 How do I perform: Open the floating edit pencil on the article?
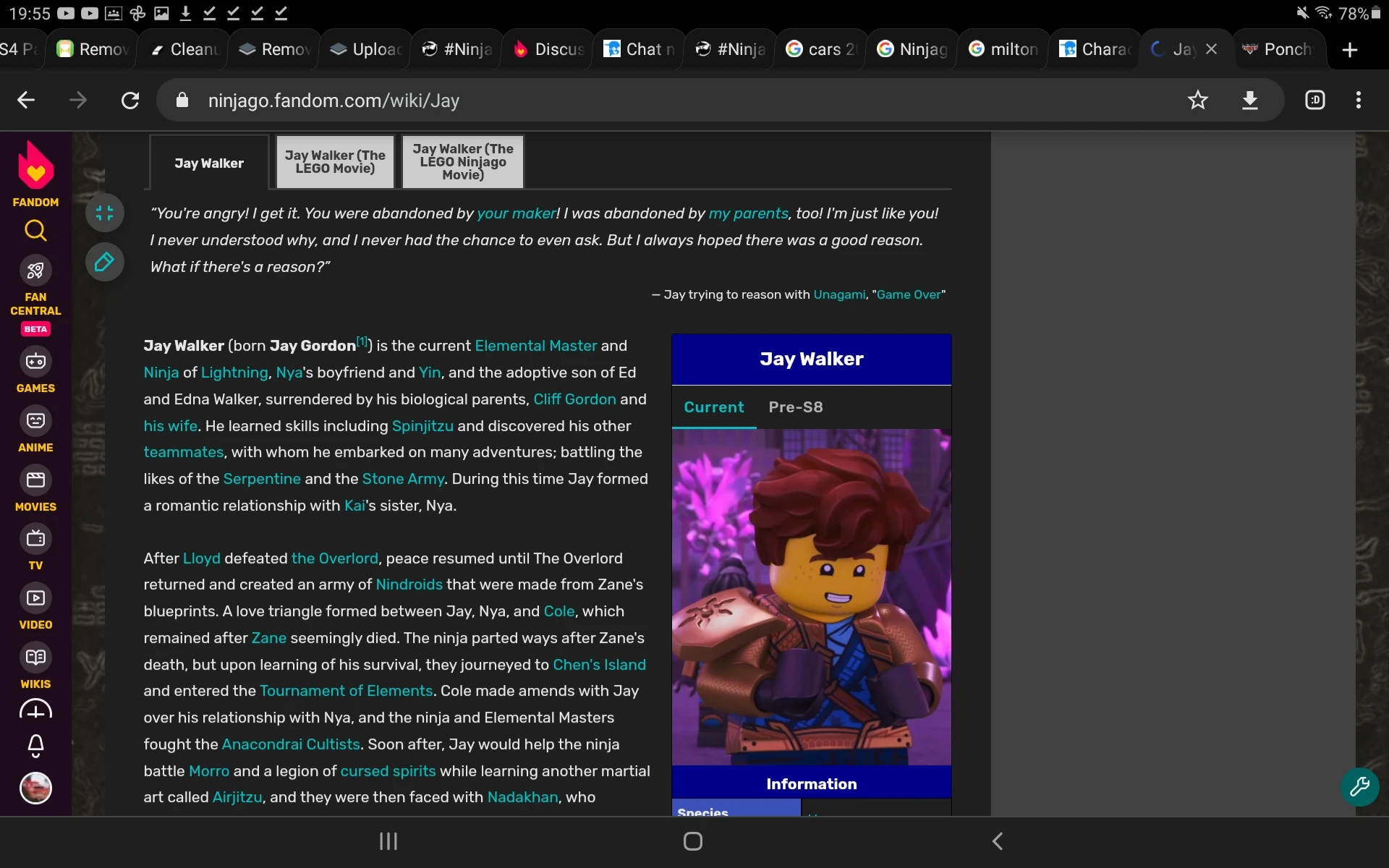coord(104,262)
